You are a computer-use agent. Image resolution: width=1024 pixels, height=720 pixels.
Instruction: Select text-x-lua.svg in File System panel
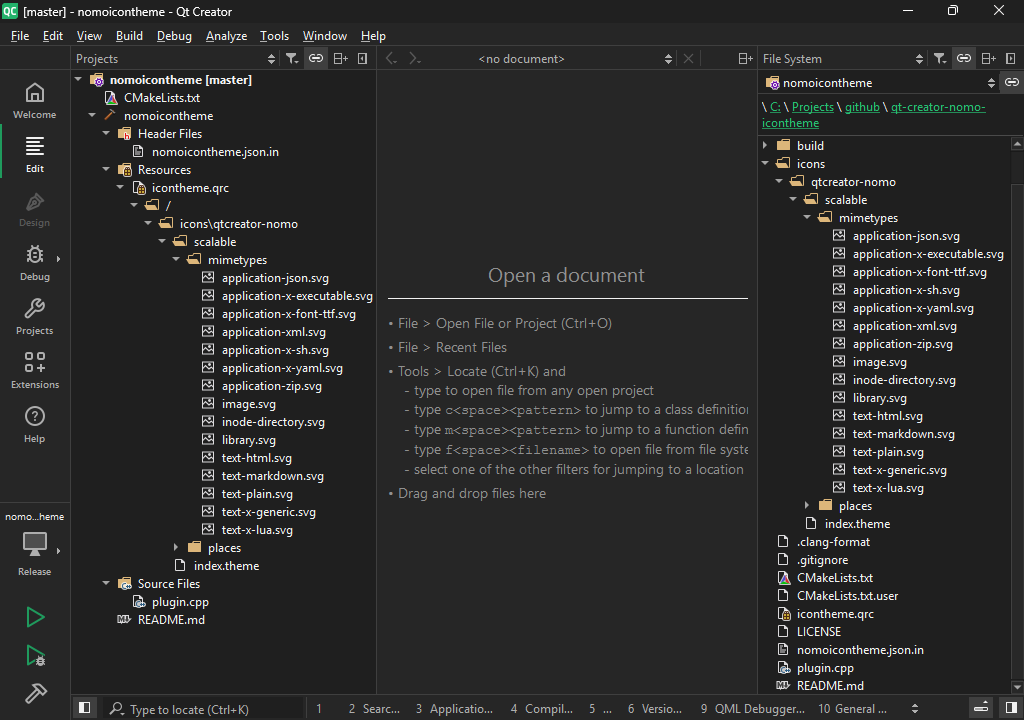(888, 487)
